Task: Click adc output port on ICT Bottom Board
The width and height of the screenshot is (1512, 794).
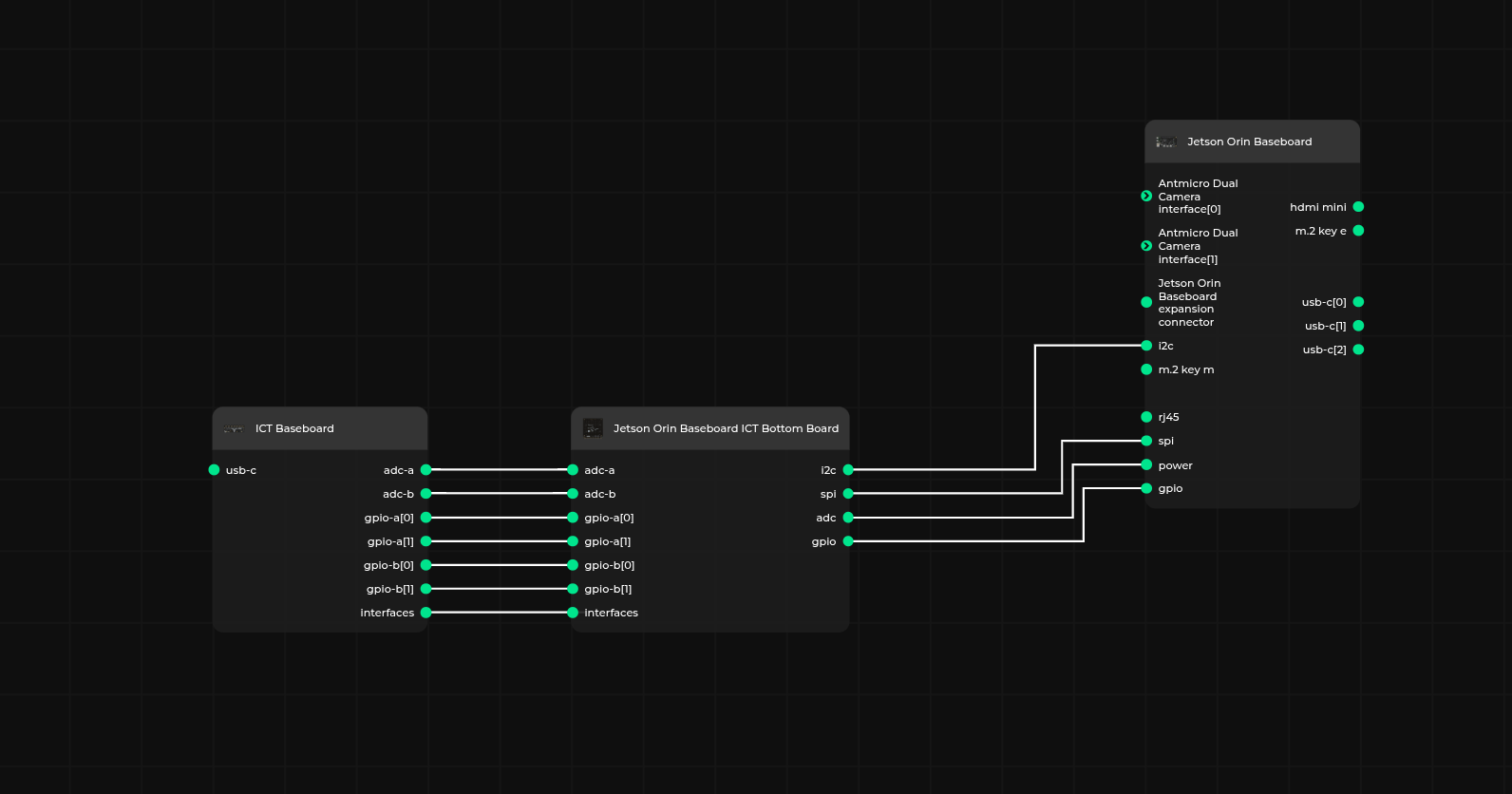Action: (x=848, y=518)
